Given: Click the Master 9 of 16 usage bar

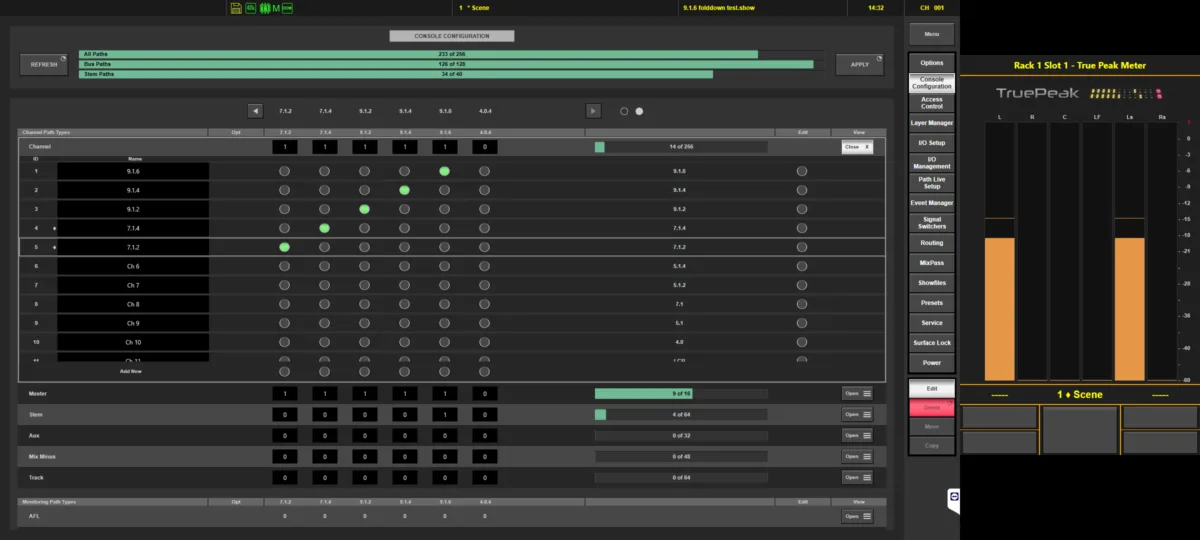Looking at the screenshot, I should point(681,393).
